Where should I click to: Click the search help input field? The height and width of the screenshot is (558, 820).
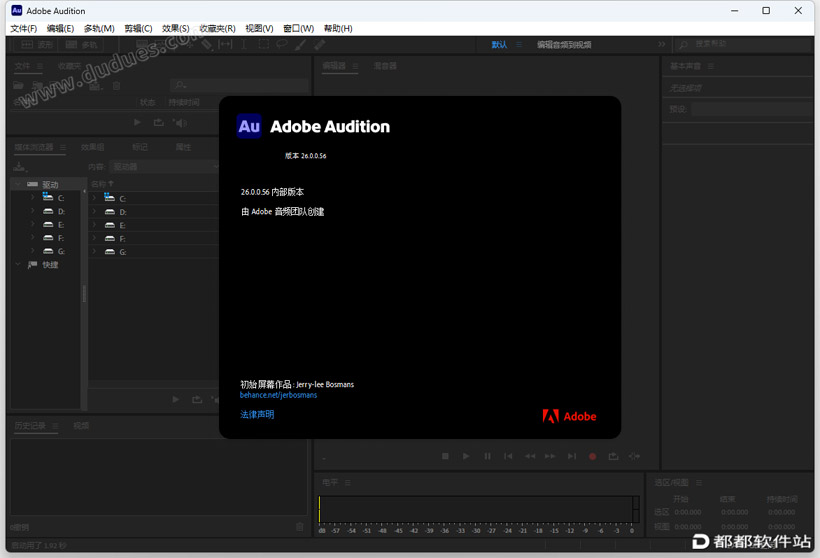[743, 44]
